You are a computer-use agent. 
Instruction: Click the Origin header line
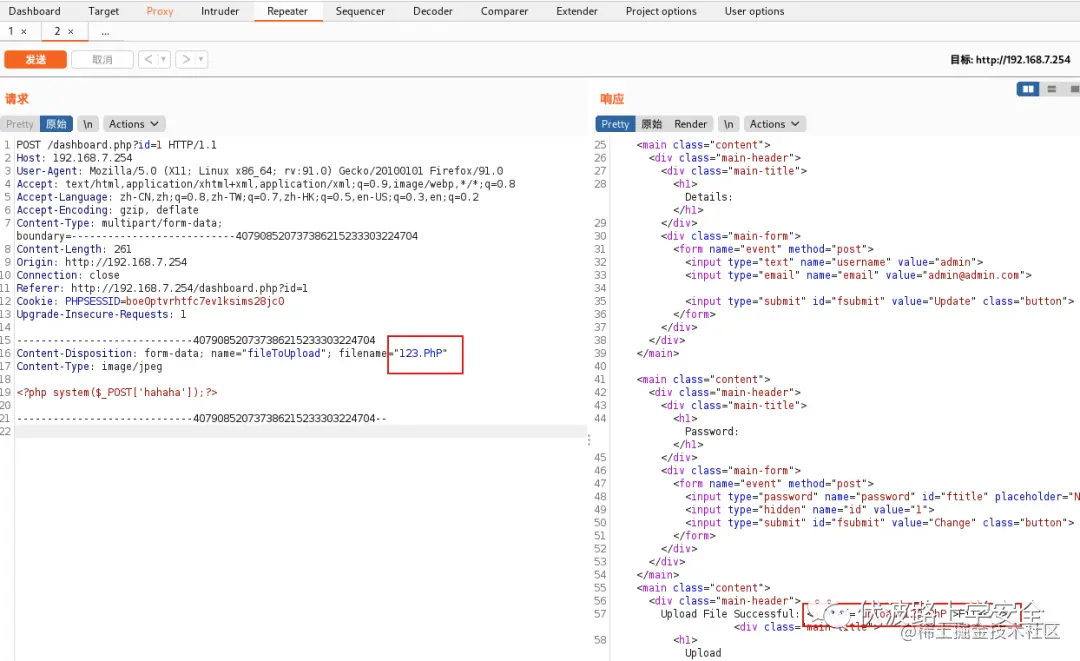[x=102, y=262]
